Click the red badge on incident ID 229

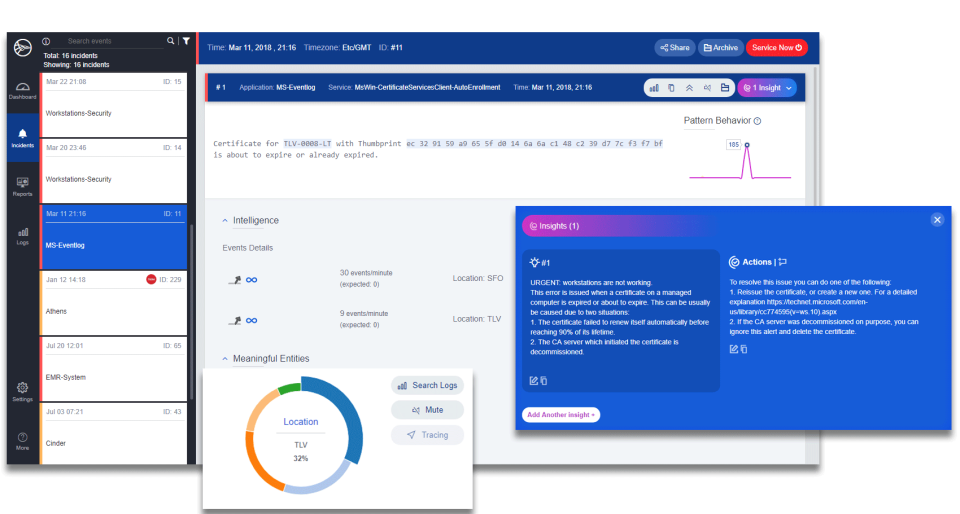(x=151, y=279)
